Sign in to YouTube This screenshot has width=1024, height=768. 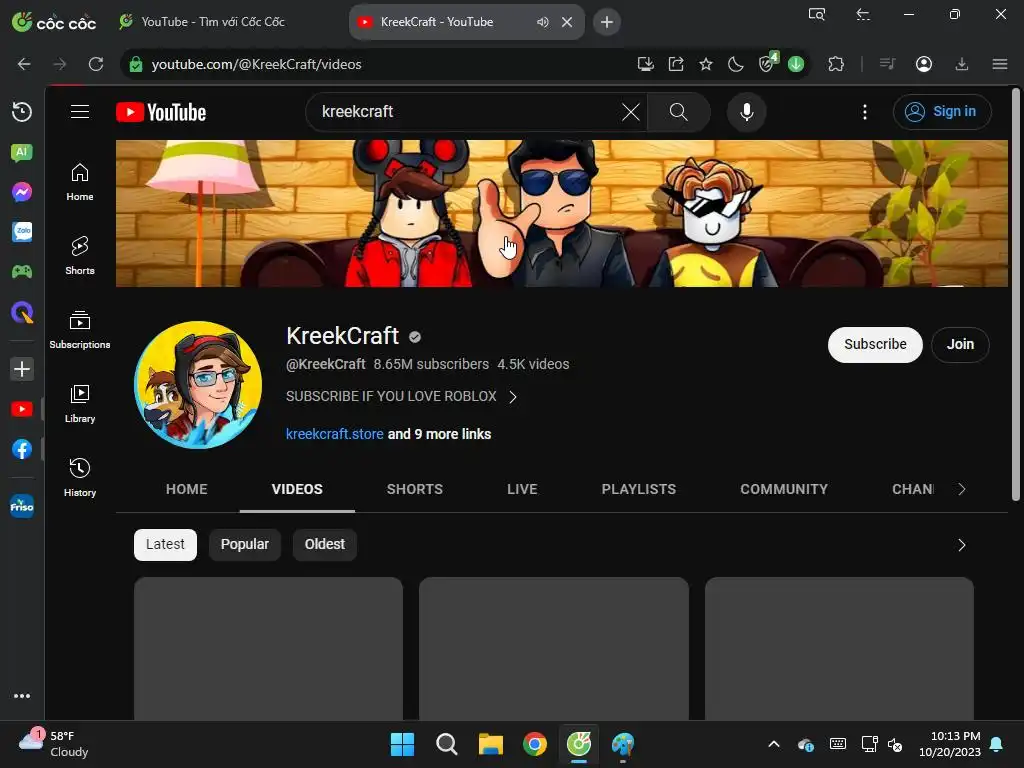point(942,112)
